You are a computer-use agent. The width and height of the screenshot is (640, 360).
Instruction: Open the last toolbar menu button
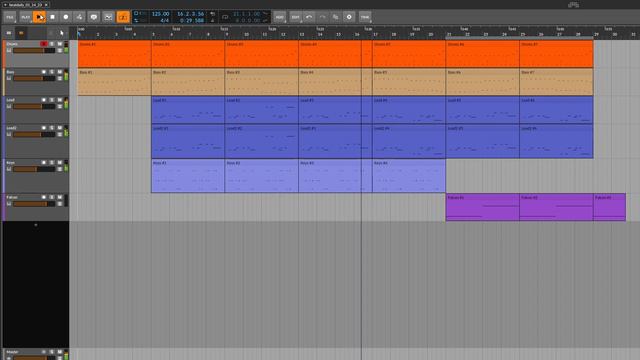tap(365, 17)
